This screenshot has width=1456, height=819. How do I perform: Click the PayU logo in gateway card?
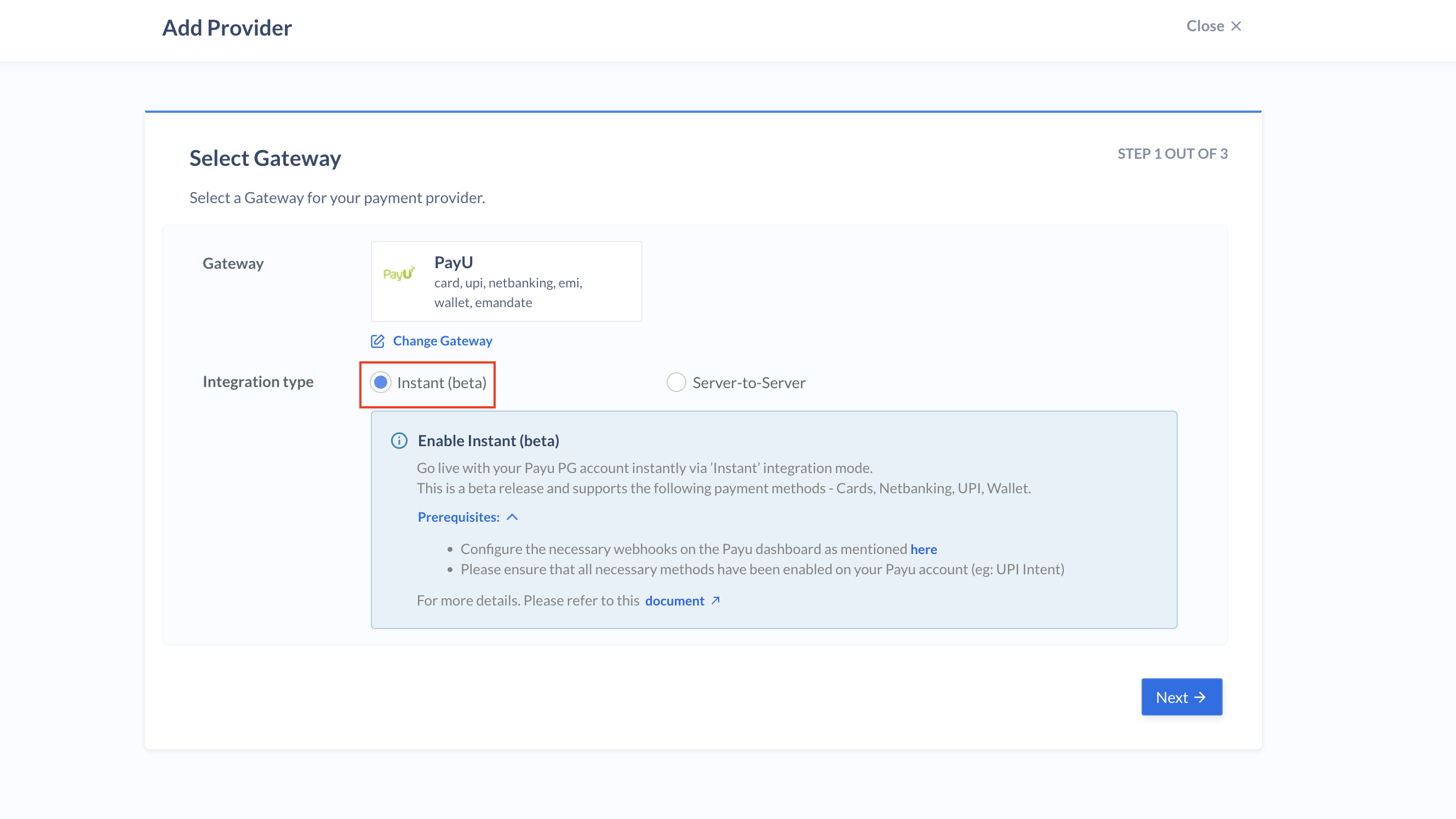(x=398, y=273)
